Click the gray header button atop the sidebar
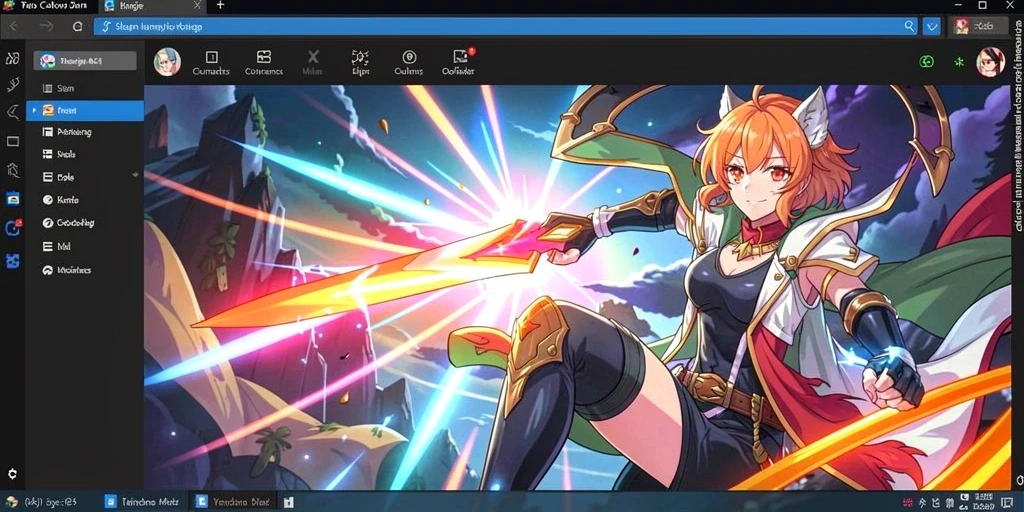This screenshot has width=1024, height=512. tap(85, 61)
